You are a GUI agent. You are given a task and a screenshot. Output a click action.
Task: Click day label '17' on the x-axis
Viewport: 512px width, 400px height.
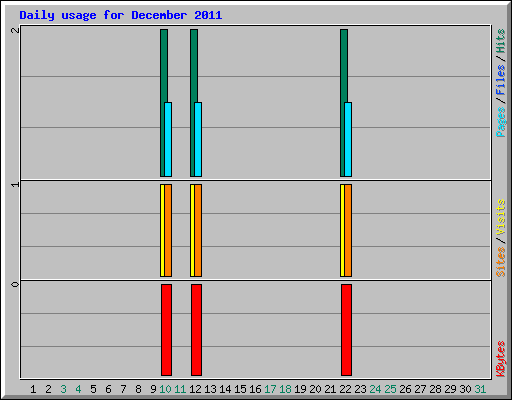pyautogui.click(x=270, y=389)
